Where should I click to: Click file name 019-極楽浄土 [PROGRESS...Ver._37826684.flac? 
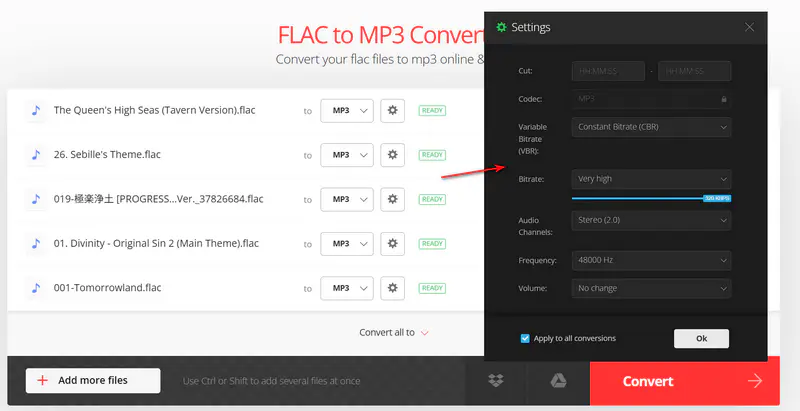click(x=159, y=199)
